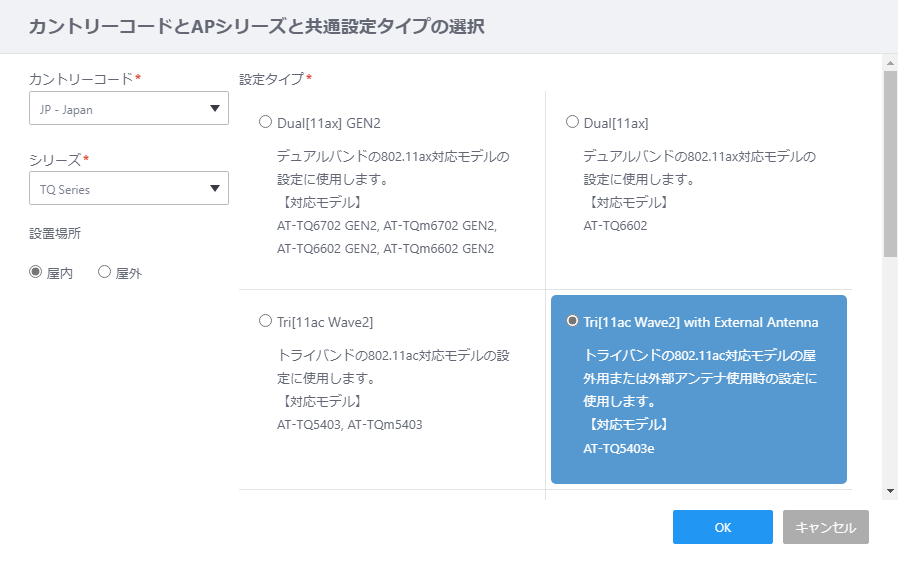This screenshot has width=898, height=568.
Task: Click the highlighted AT-TQ5403e blue card
Action: (699, 389)
